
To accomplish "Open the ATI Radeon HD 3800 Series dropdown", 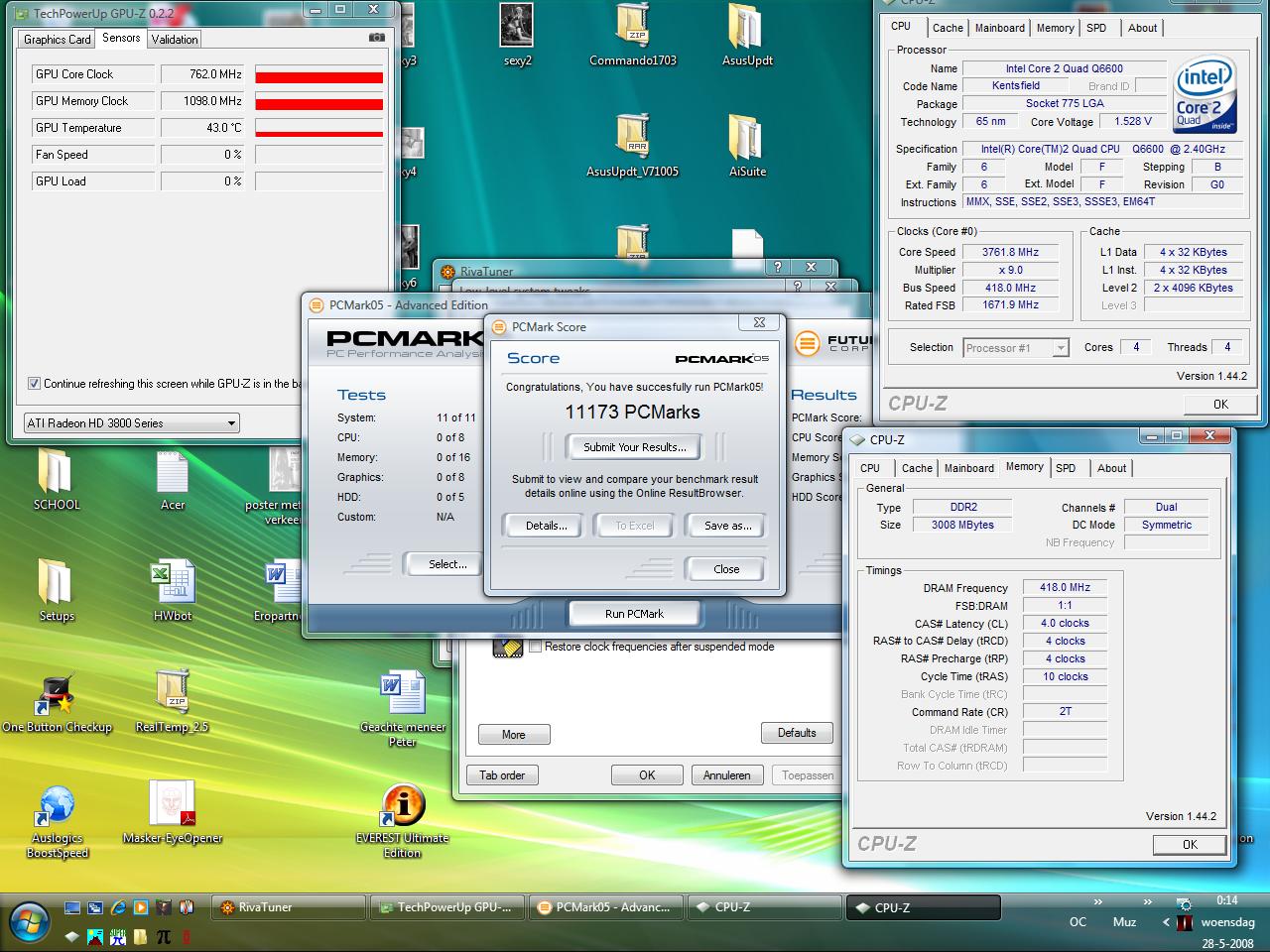I will (132, 422).
